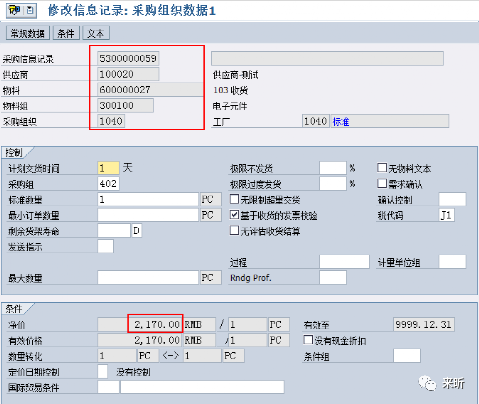Click the 极限过度发货 percent field
Viewport: 479px width, 404px height.
333,184
